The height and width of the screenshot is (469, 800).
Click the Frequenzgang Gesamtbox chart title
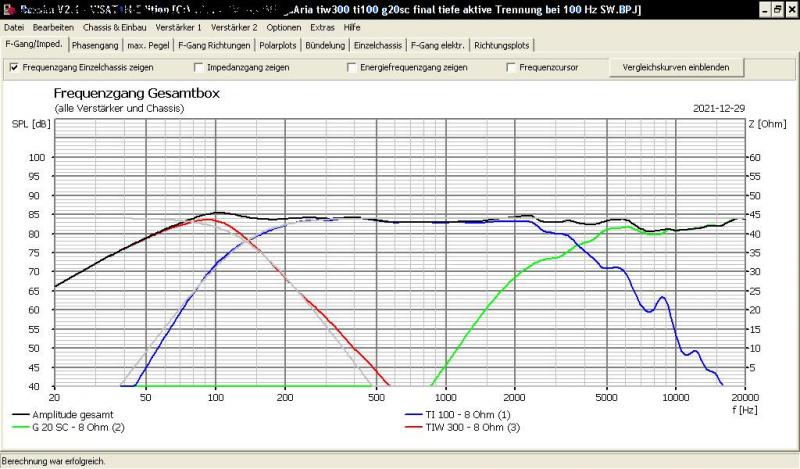point(137,93)
